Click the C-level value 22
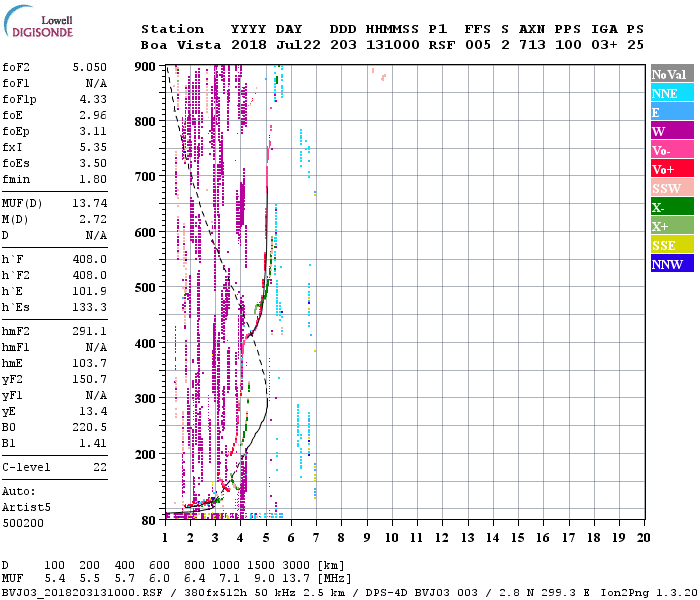Screen dimensions: 700x600 100,467
